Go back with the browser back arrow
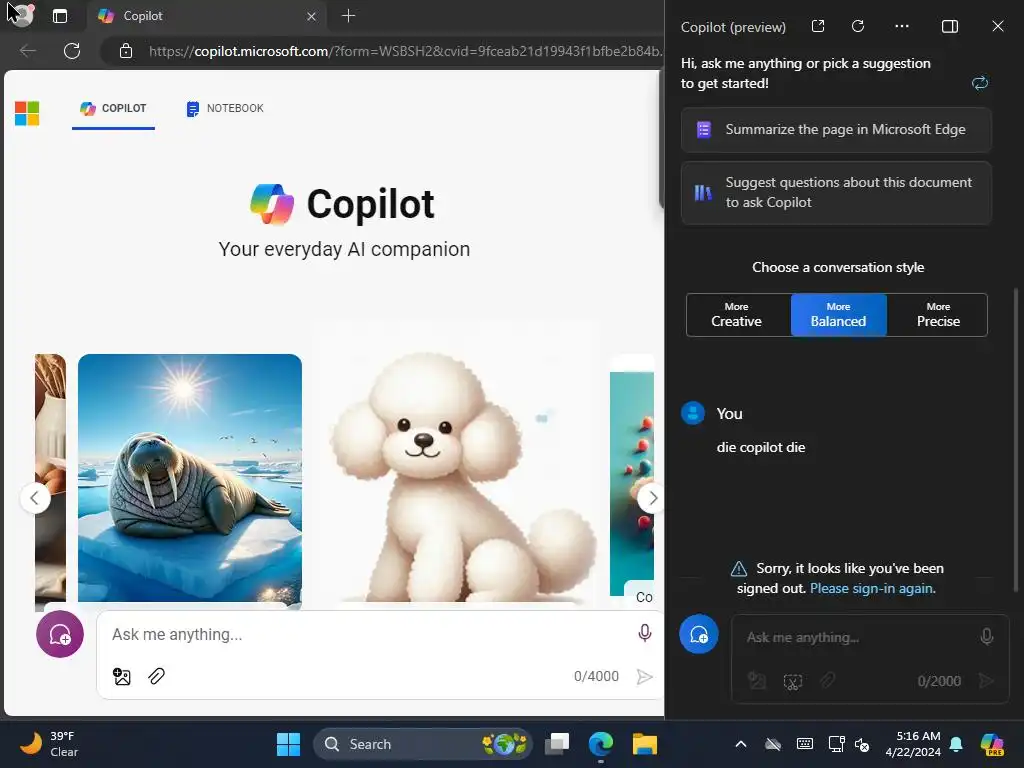The width and height of the screenshot is (1024, 768). pyautogui.click(x=27, y=51)
